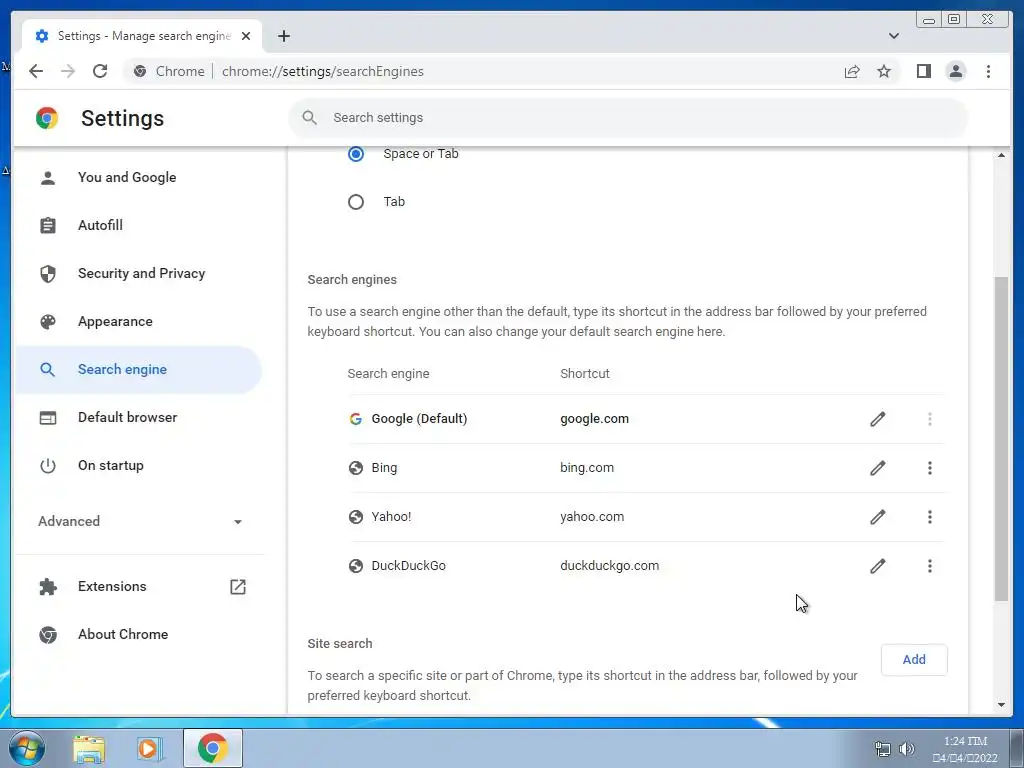Click the scrollbar up arrow
This screenshot has height=768, width=1024.
tap(1001, 155)
